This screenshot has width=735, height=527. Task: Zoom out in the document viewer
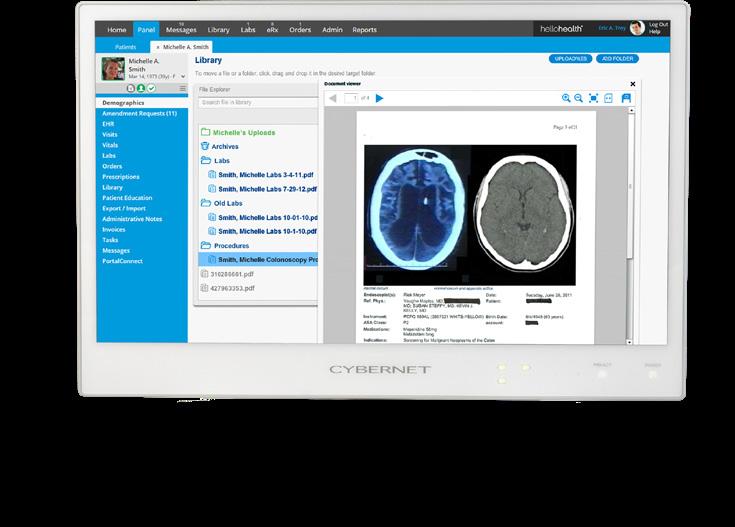[x=579, y=98]
